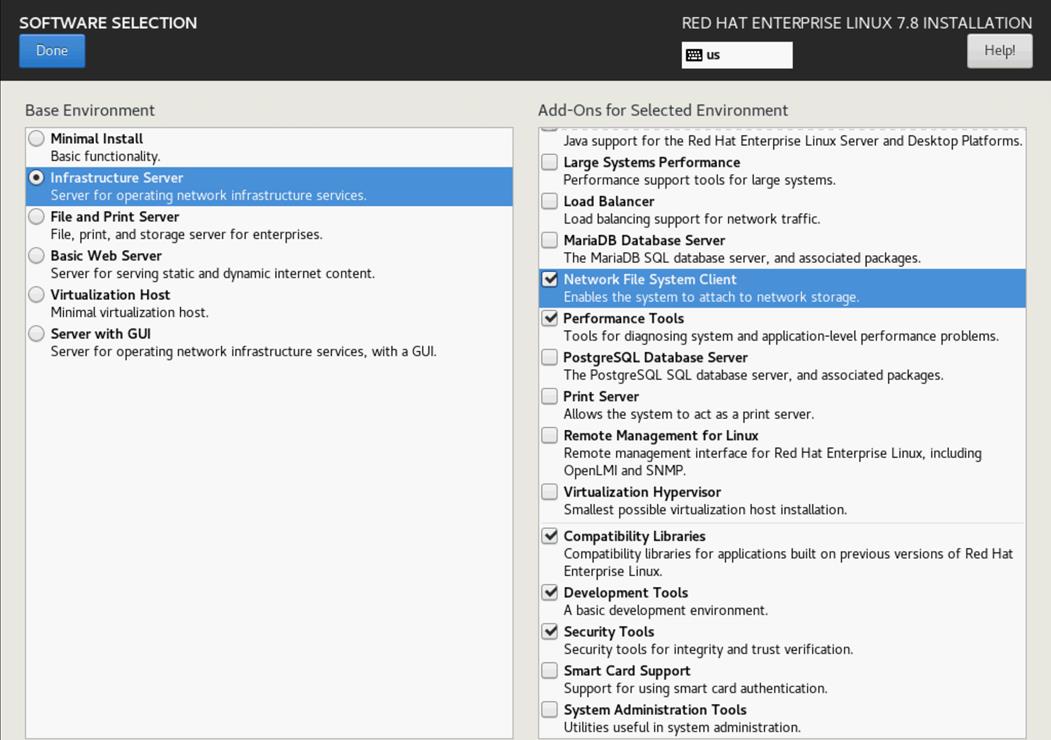Uncheck Network File System Client

coord(549,279)
